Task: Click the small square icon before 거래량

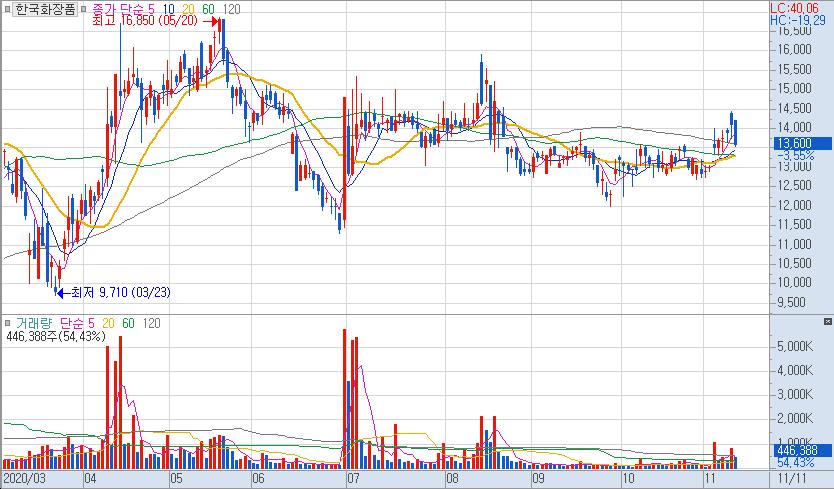Action: coord(7,323)
